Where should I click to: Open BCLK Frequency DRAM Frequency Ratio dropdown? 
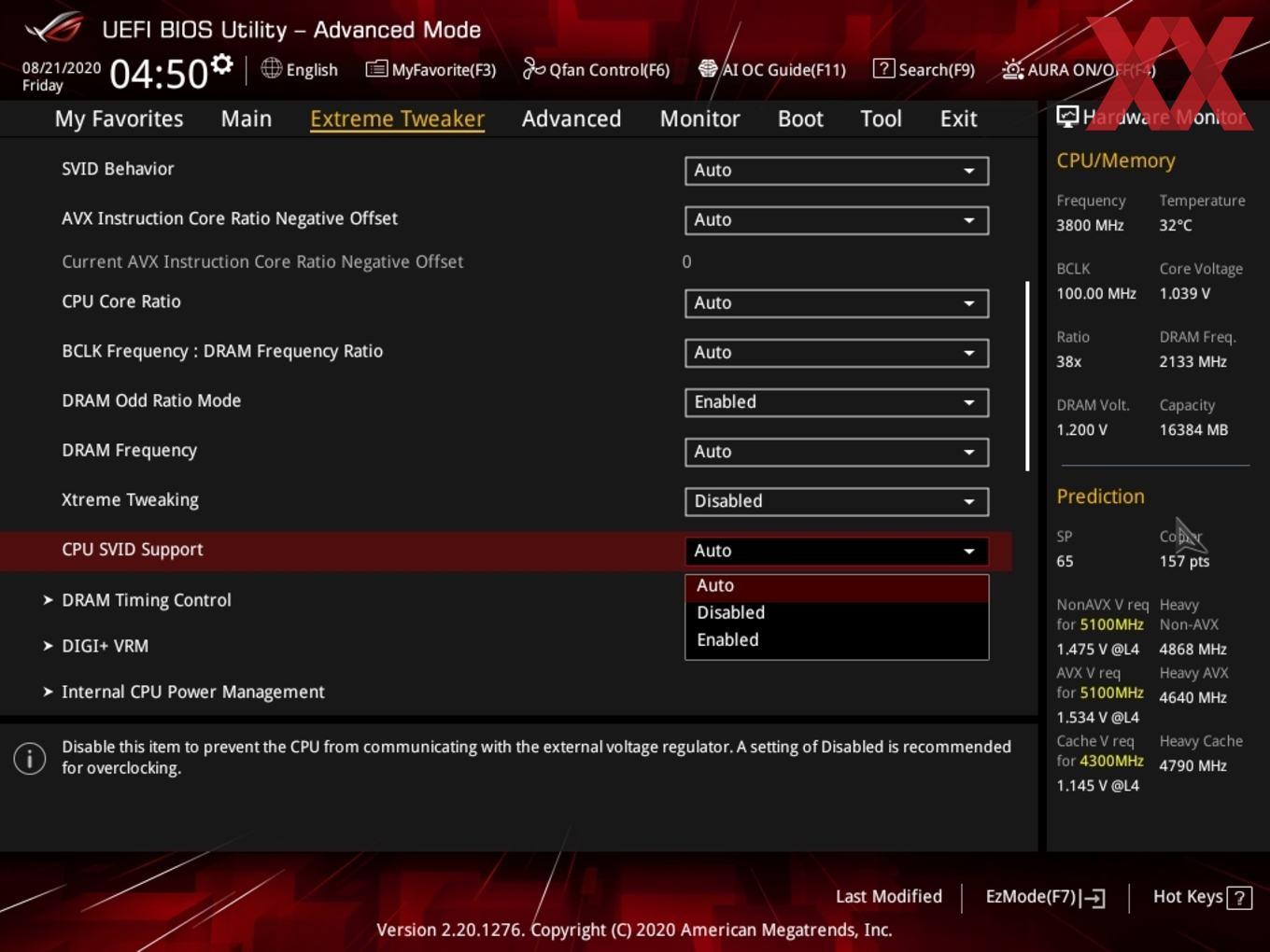[x=837, y=353]
